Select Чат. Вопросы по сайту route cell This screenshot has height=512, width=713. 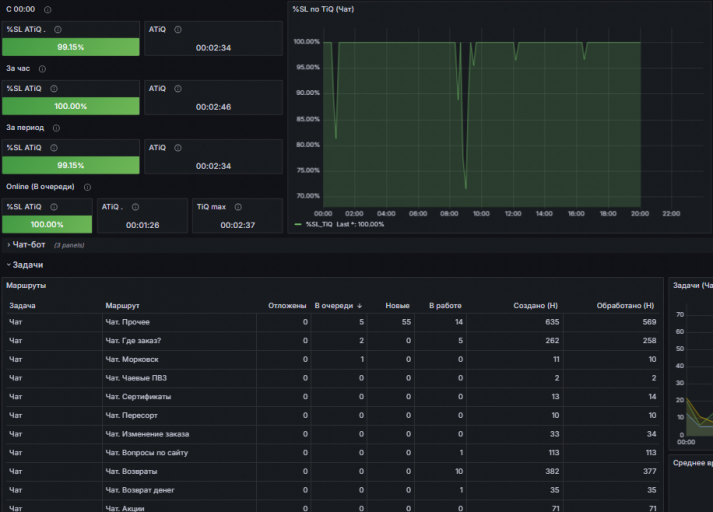coord(179,452)
